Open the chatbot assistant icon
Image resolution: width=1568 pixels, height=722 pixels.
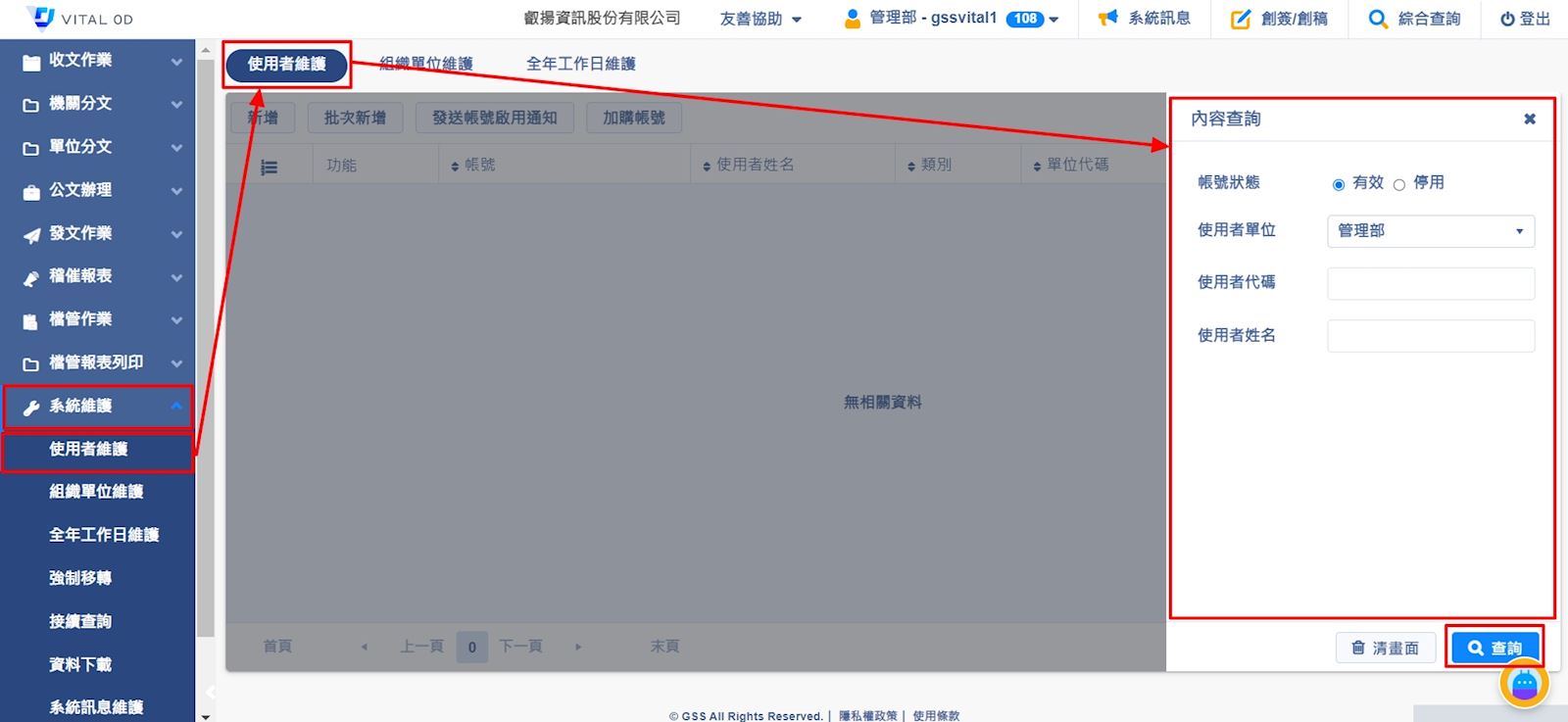tap(1524, 684)
